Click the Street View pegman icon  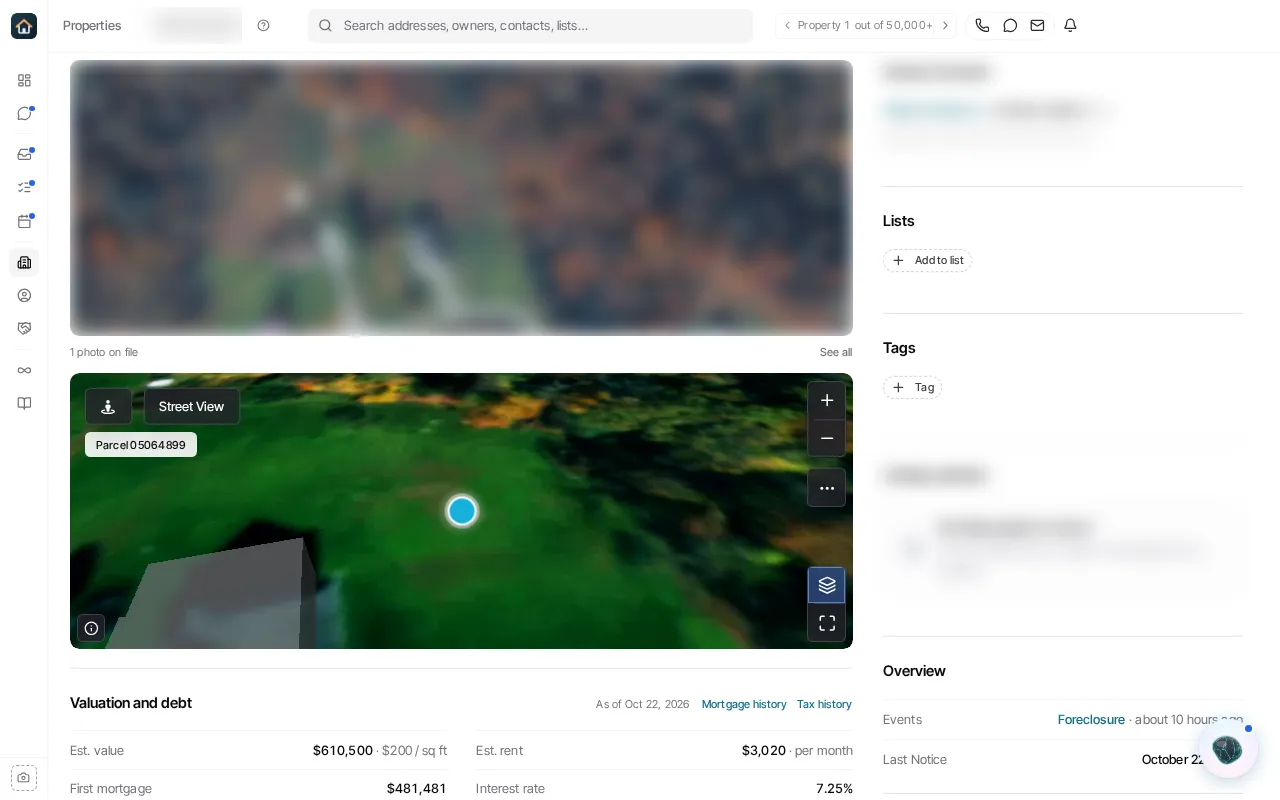(108, 406)
